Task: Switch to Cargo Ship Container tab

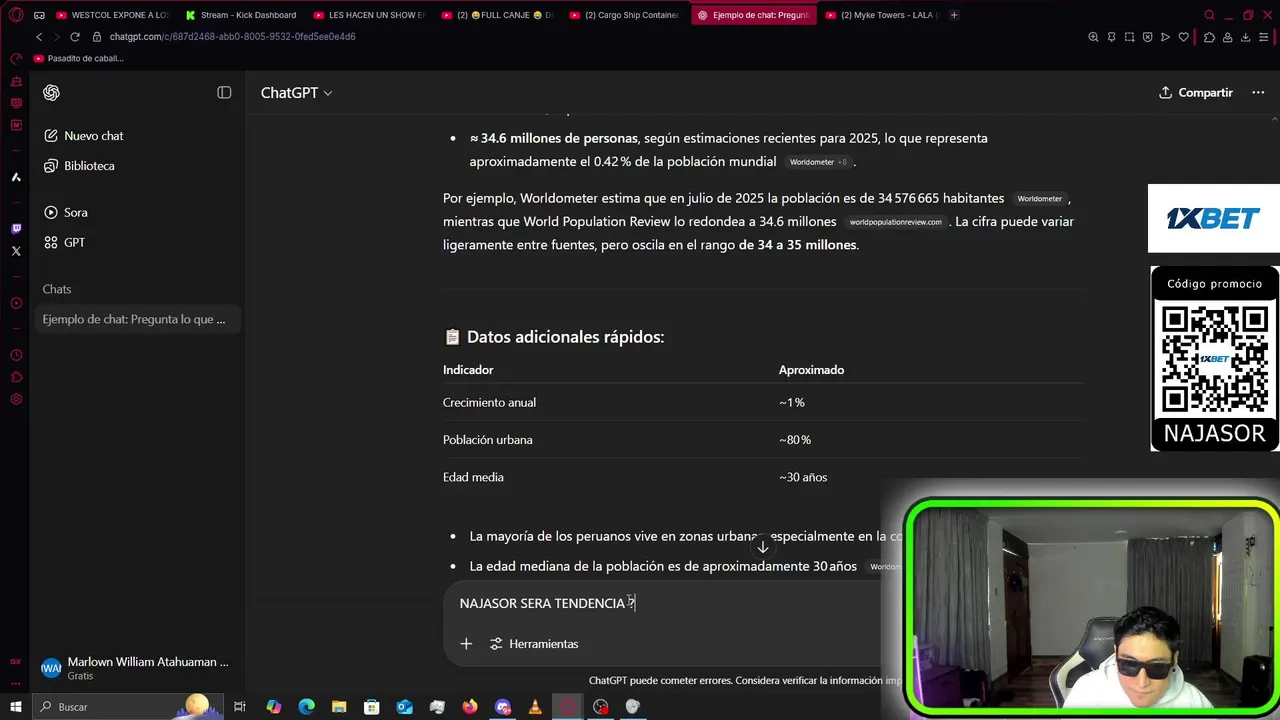Action: pos(626,15)
